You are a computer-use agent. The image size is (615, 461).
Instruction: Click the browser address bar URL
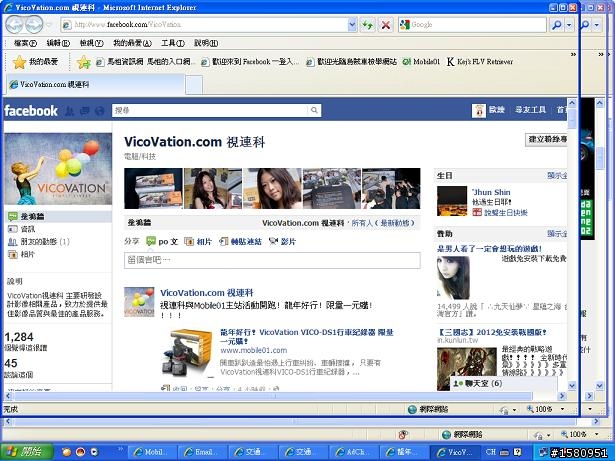[x=204, y=25]
